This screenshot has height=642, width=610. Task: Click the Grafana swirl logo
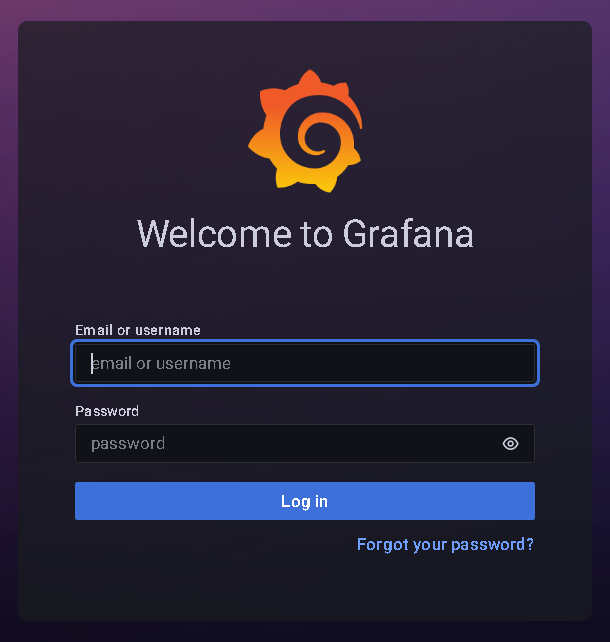305,131
